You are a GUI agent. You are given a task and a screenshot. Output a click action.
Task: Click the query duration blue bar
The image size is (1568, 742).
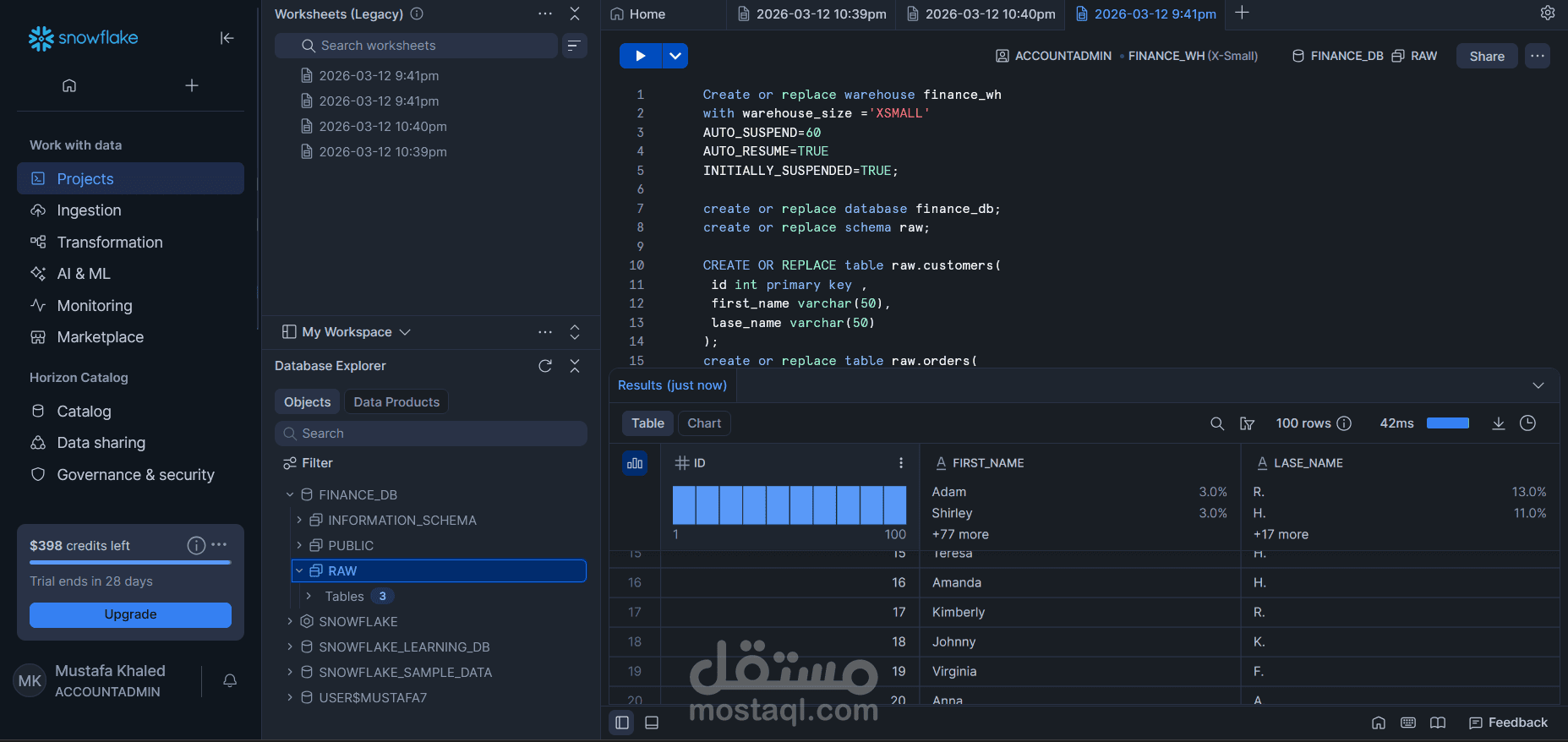click(1448, 423)
